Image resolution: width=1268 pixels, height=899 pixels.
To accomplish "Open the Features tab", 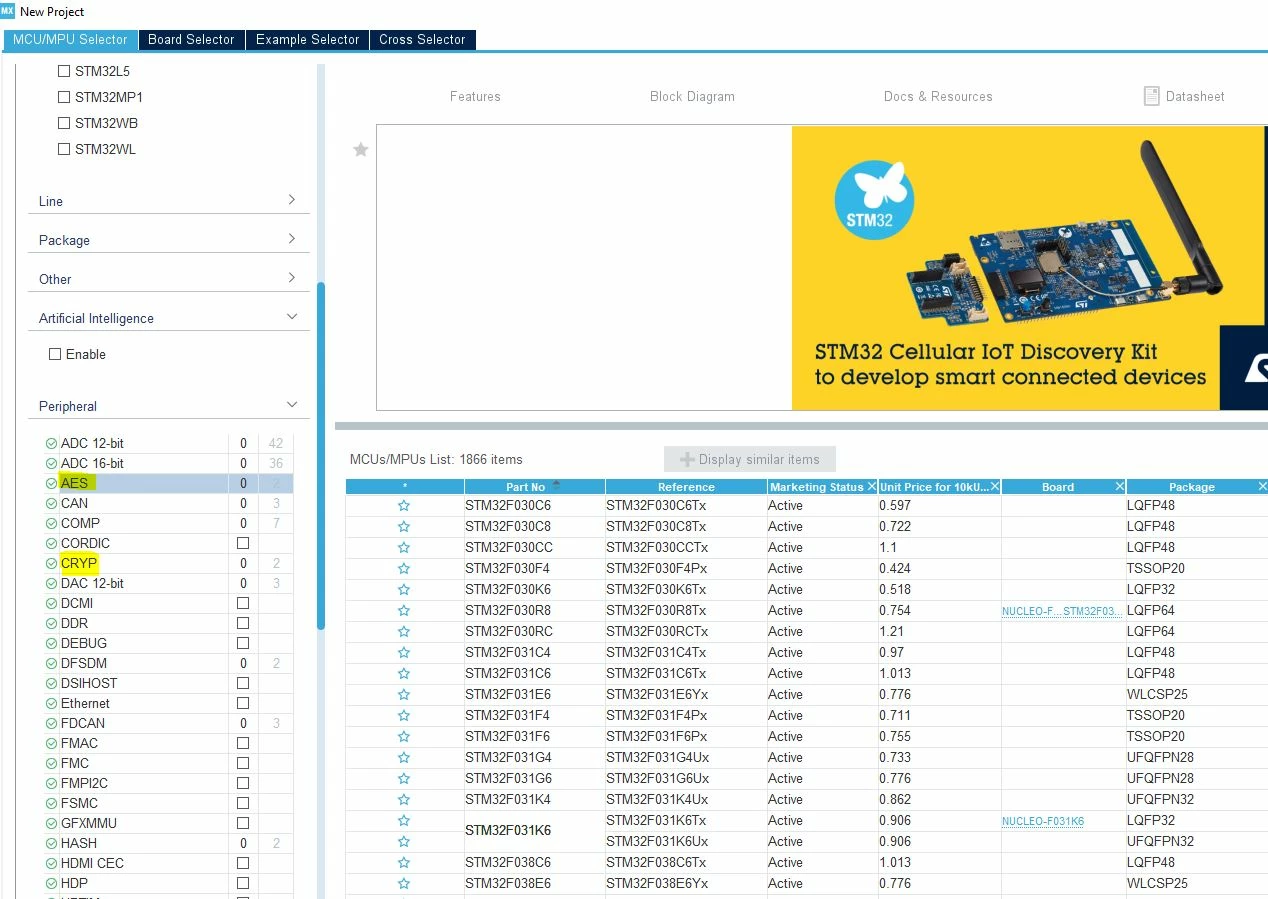I will tap(475, 96).
